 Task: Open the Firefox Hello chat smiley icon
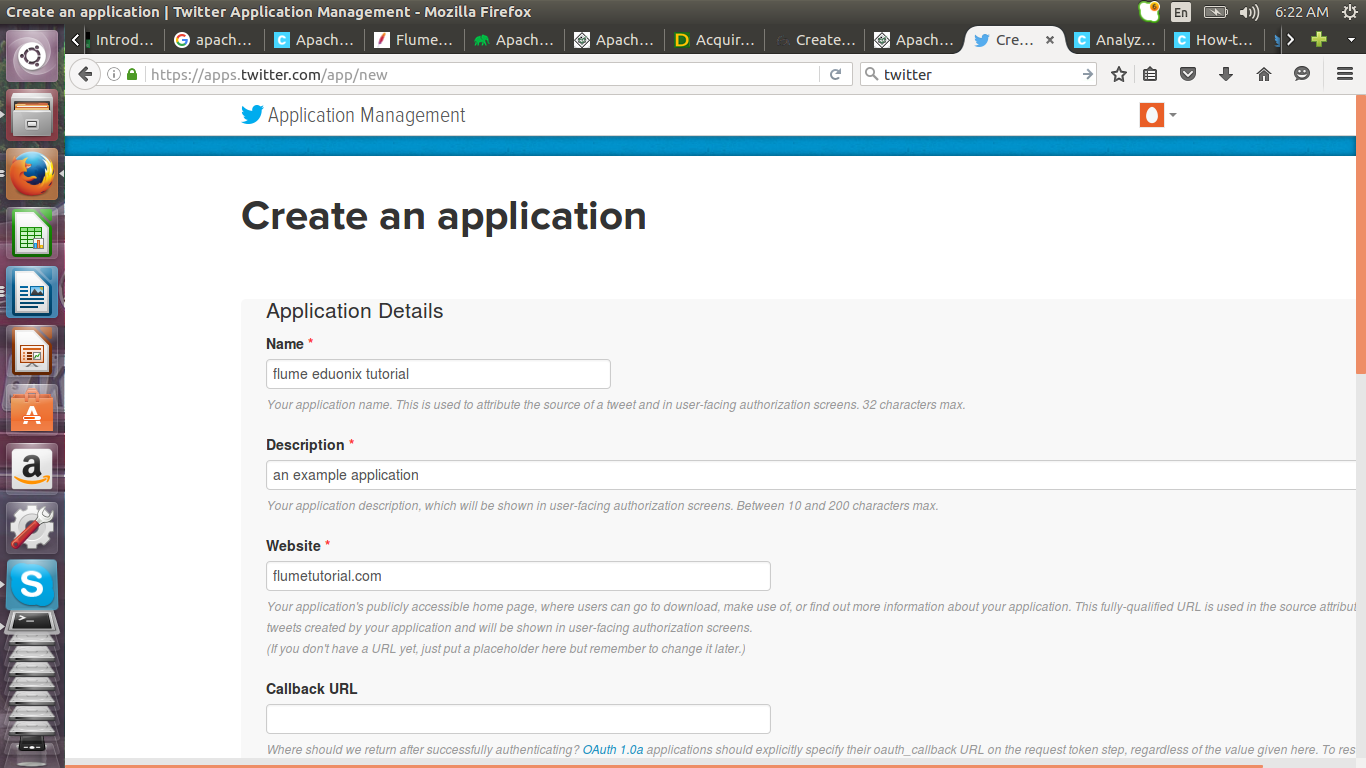1302,74
